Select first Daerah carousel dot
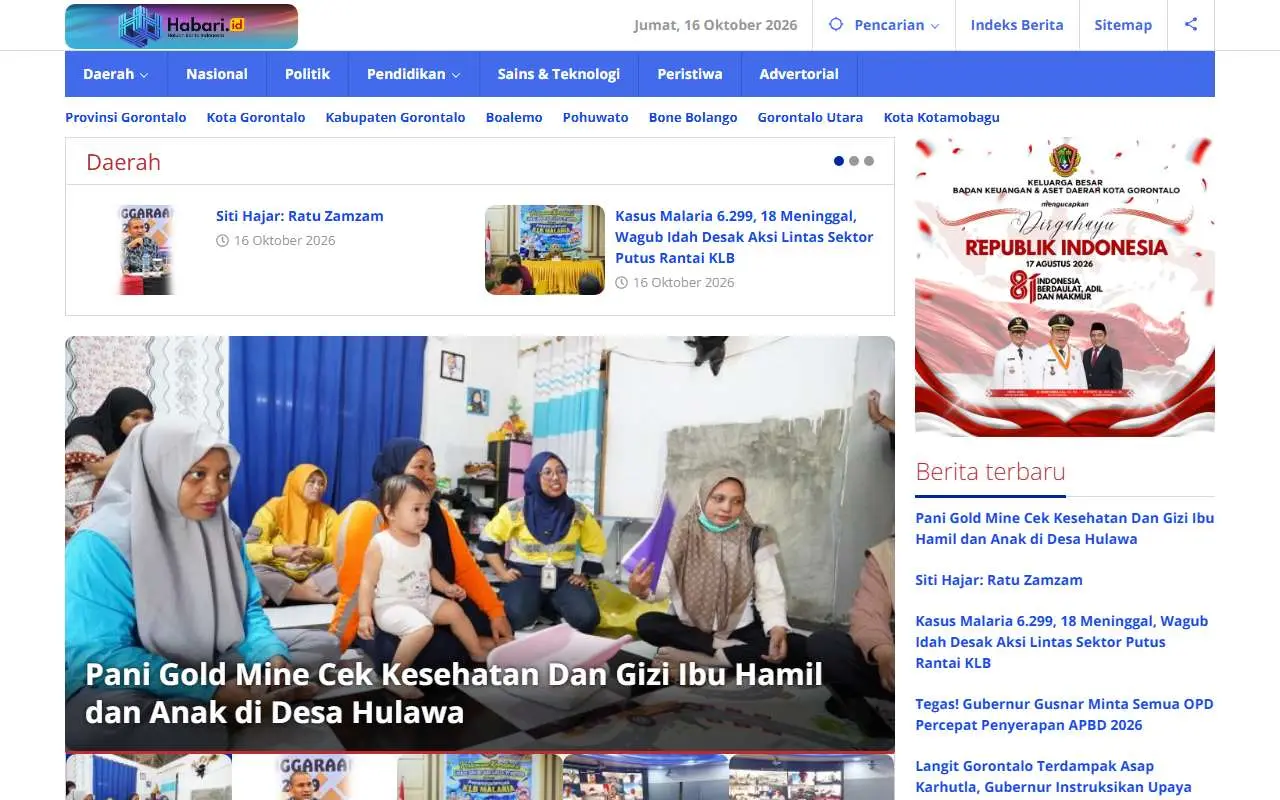The height and width of the screenshot is (800, 1280). tap(839, 161)
